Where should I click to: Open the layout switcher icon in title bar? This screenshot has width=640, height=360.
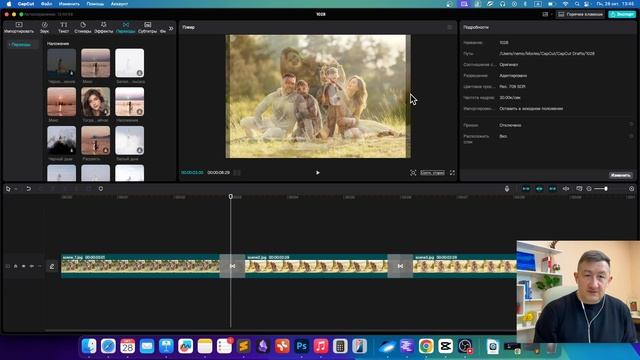545,14
